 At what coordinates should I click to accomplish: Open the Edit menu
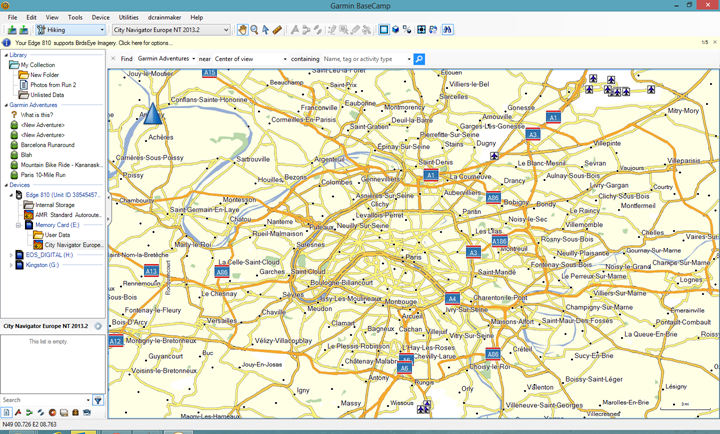pyautogui.click(x=31, y=17)
